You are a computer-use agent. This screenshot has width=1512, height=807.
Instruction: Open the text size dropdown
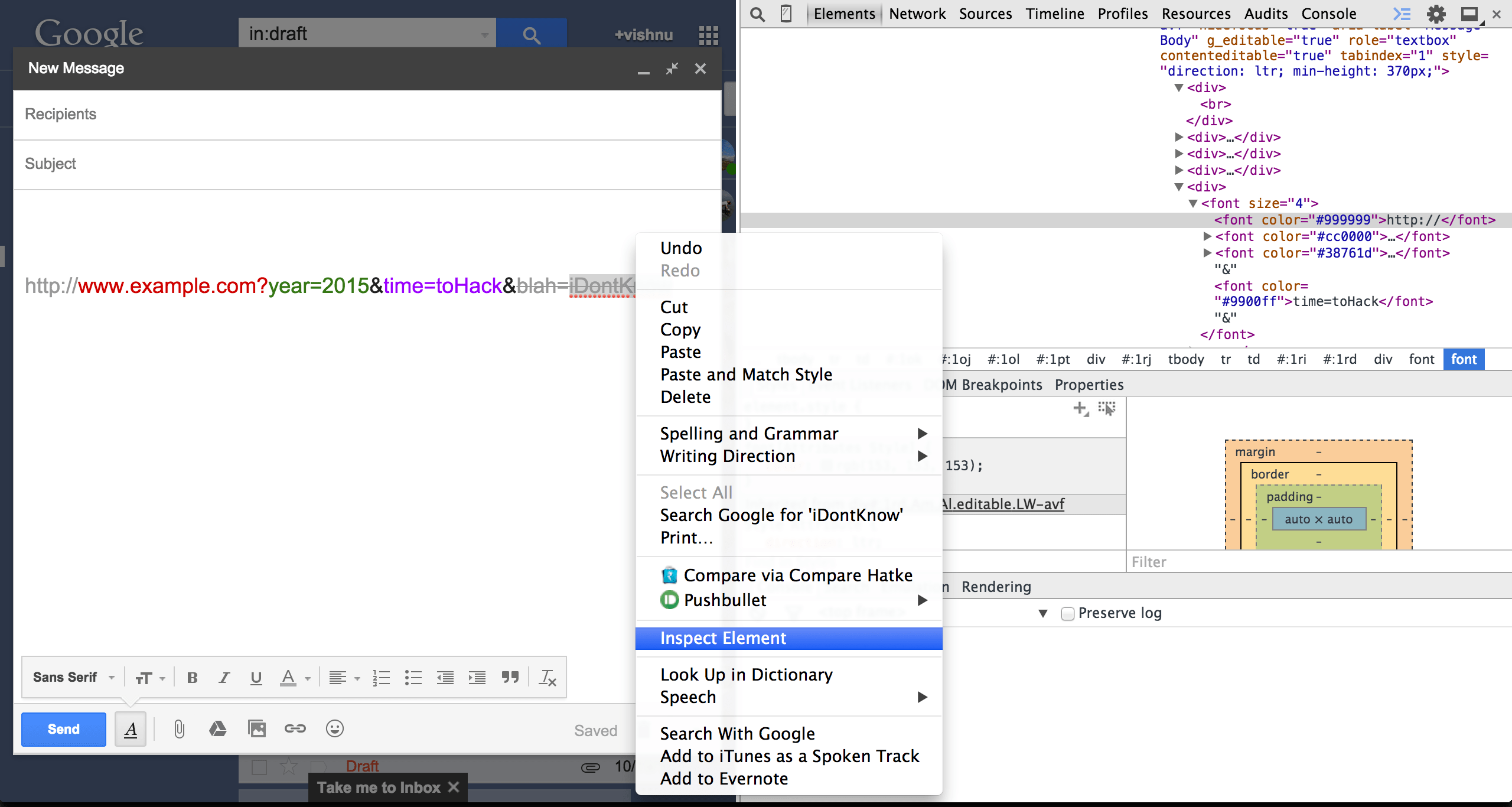pos(150,678)
